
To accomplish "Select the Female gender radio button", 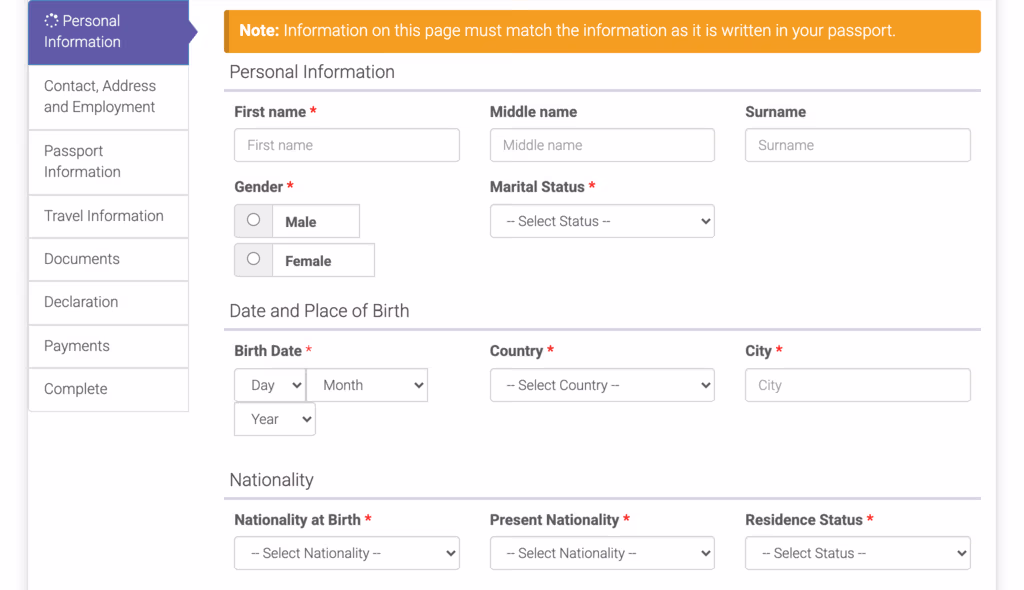I will click(x=253, y=259).
